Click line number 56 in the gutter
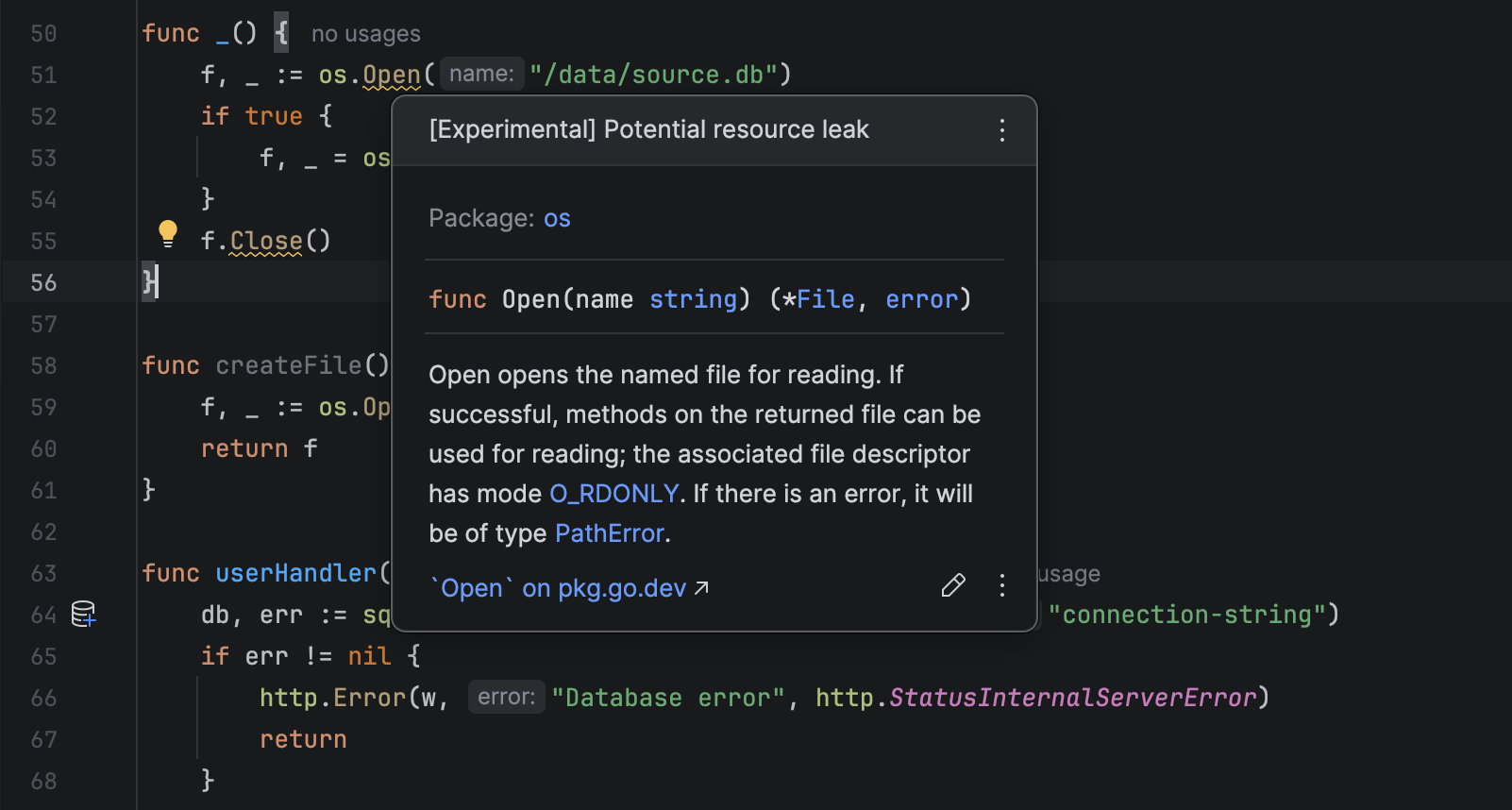Screen dimensions: 1512x810 [43, 282]
